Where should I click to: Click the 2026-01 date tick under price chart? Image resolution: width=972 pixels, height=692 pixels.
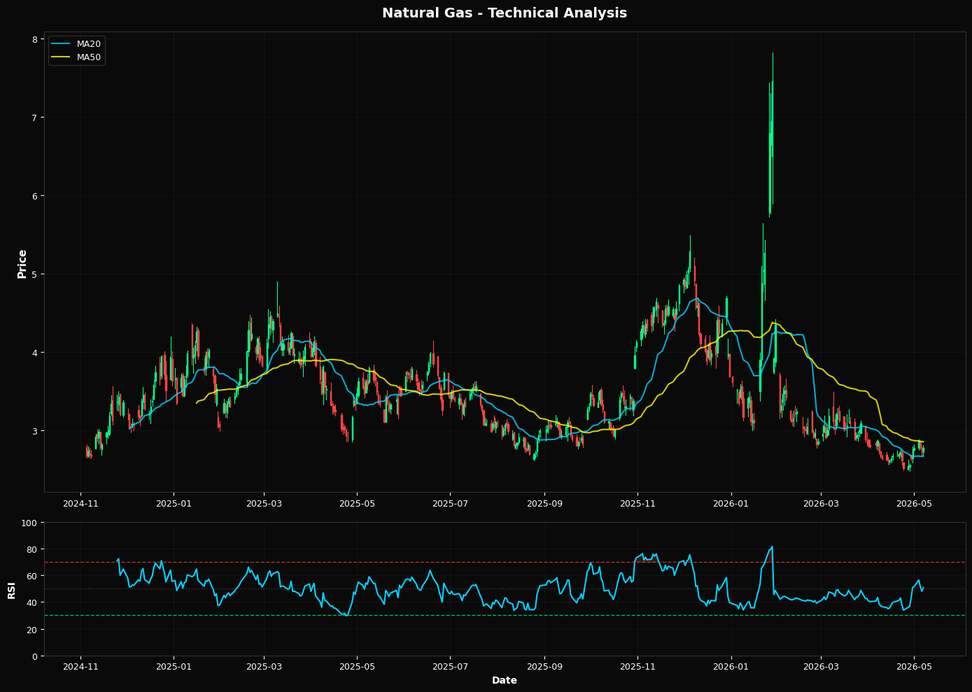point(731,503)
